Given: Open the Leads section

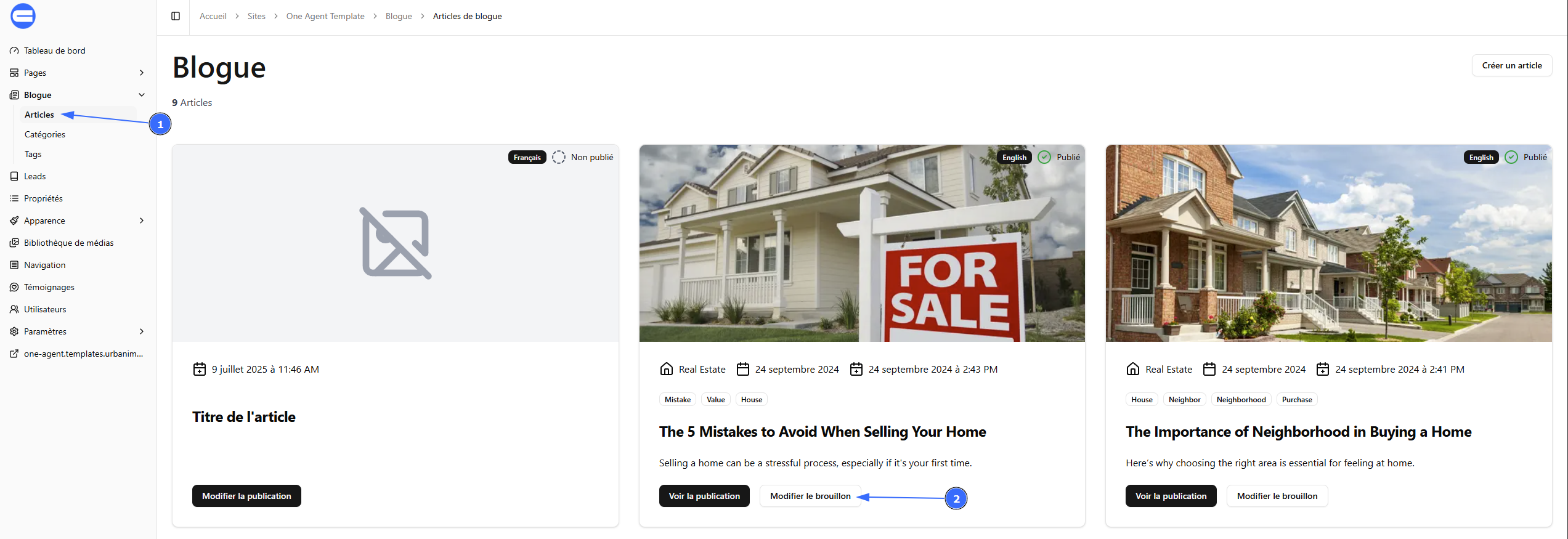Looking at the screenshot, I should tap(35, 176).
